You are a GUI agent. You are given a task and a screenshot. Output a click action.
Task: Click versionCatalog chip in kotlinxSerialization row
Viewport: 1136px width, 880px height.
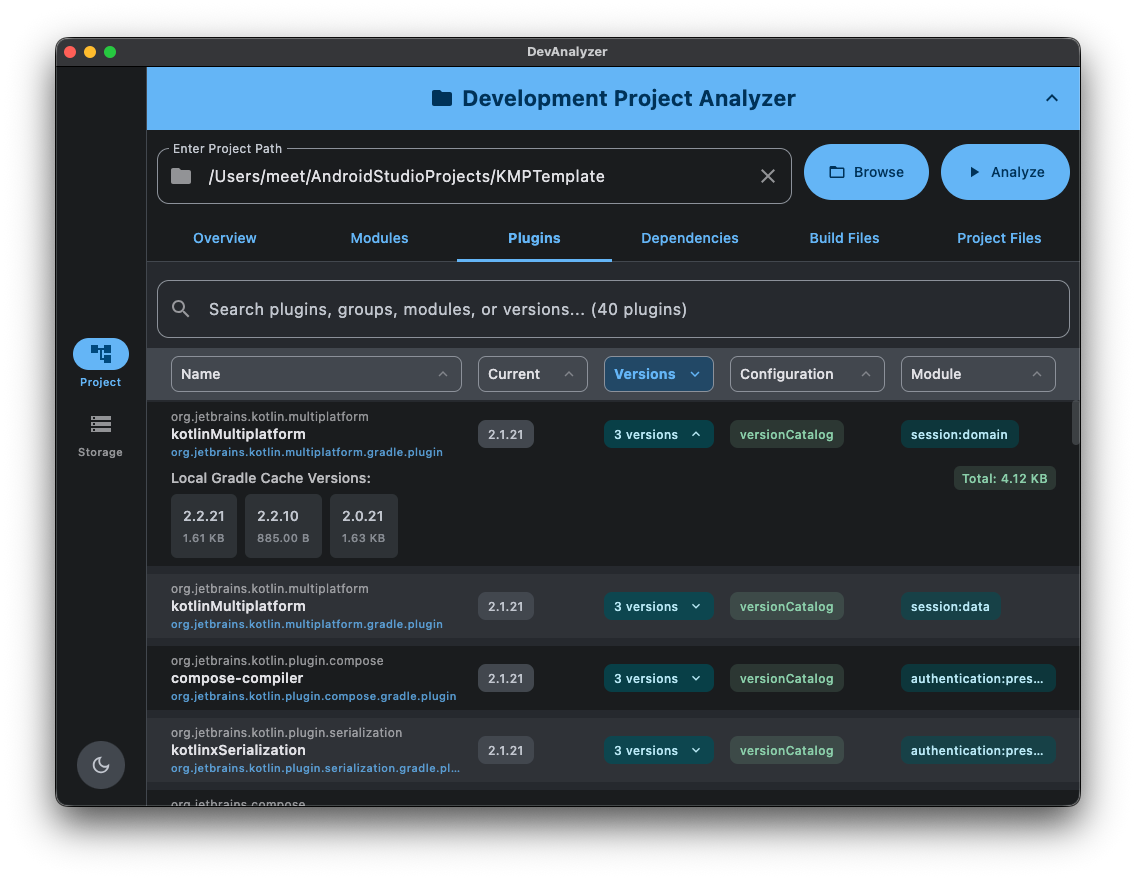786,750
